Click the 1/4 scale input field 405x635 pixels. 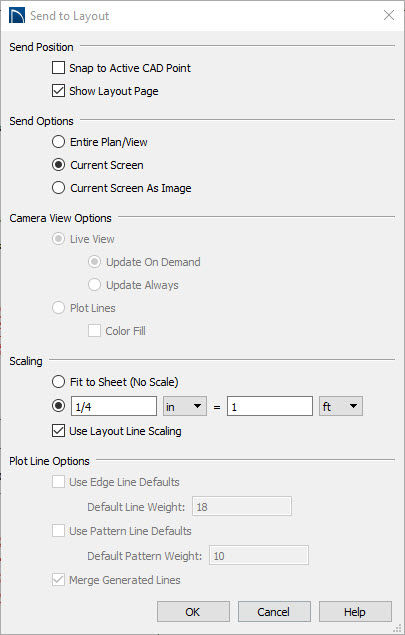click(x=114, y=406)
